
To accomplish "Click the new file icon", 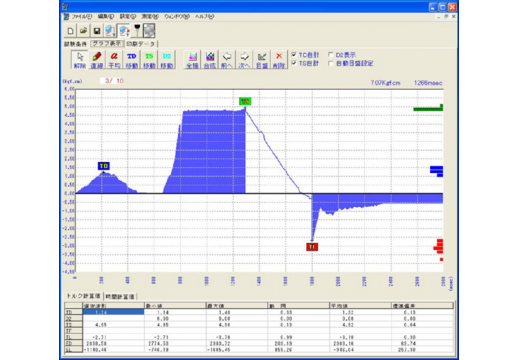I will (x=70, y=31).
